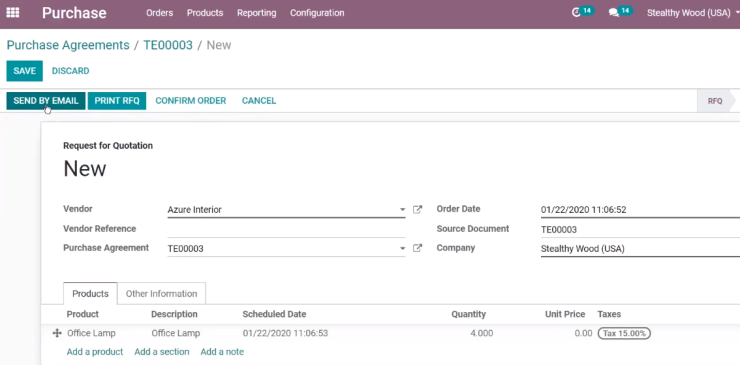Screen dimensions: 740x365
Task: Click the Product column header
Action: 83,314
